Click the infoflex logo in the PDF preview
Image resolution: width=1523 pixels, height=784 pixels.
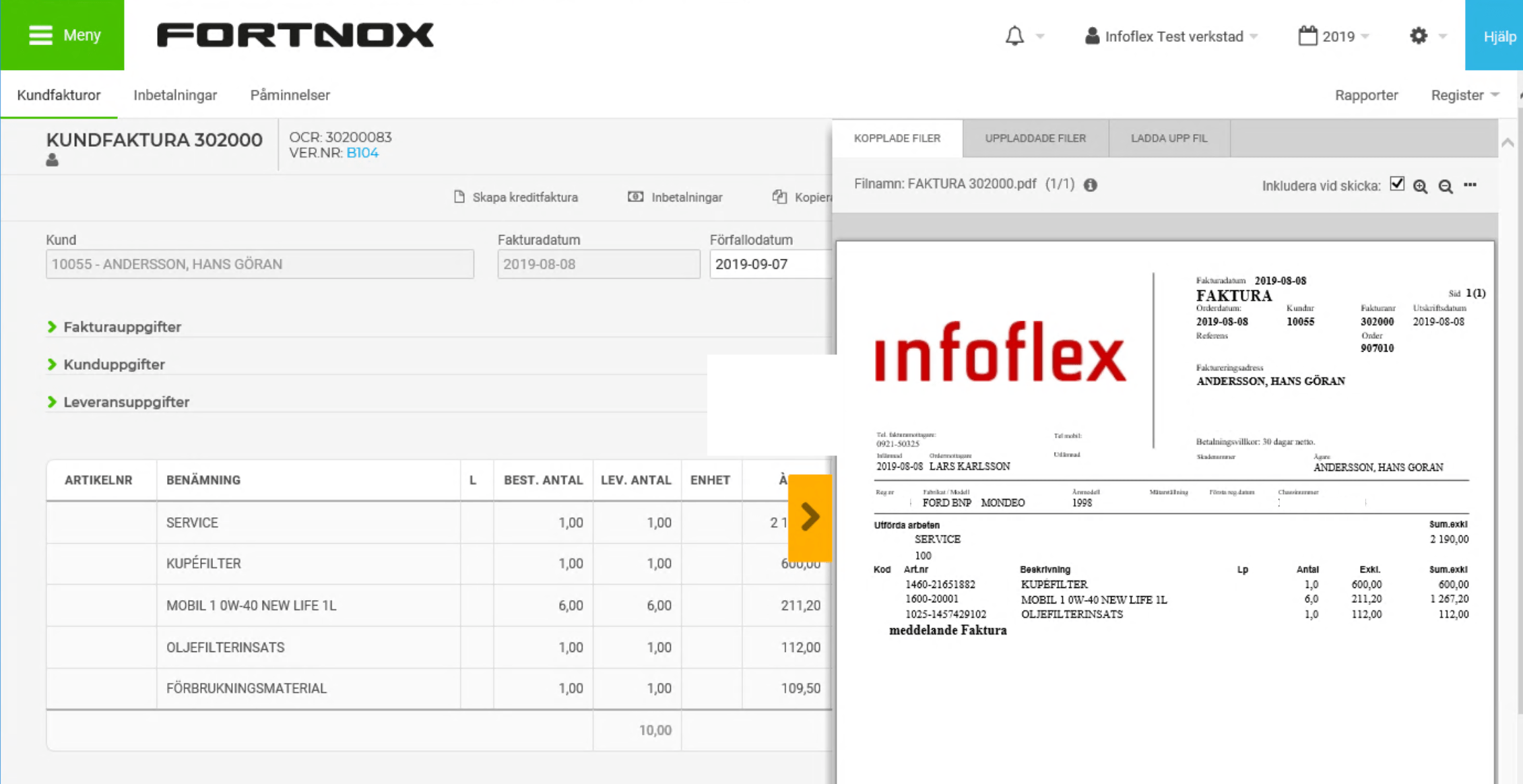tap(1000, 353)
